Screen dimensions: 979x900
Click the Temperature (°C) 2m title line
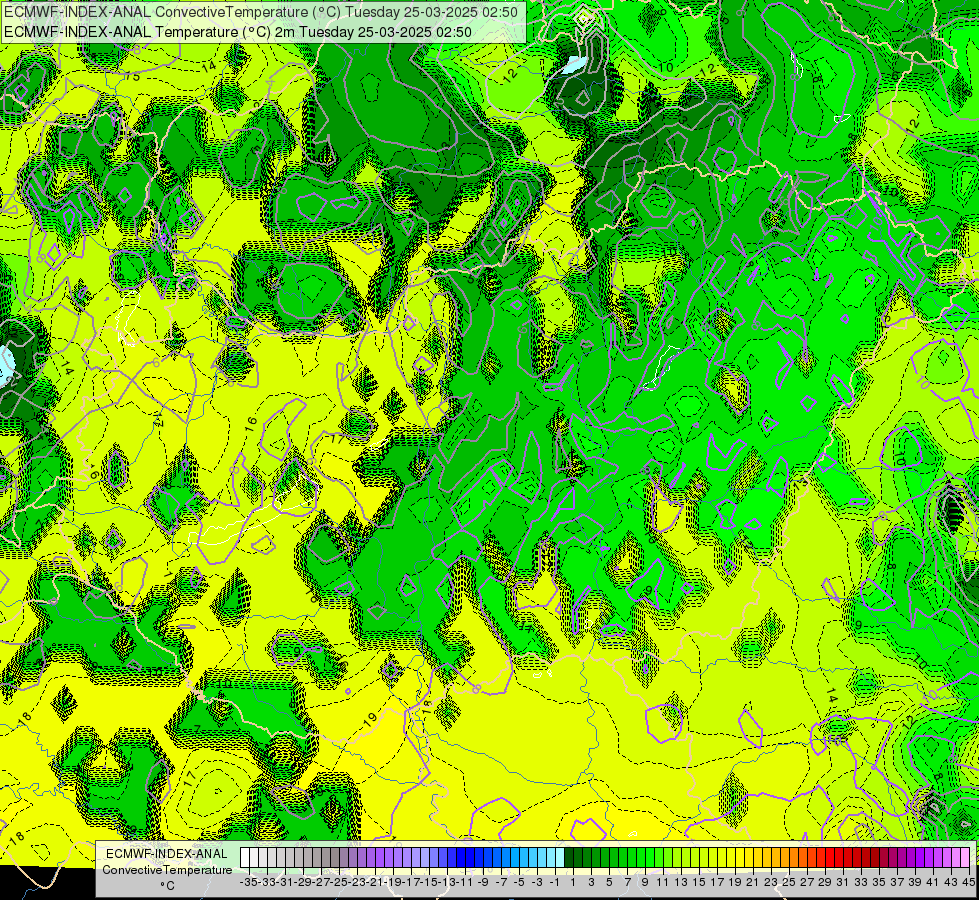pos(237,32)
